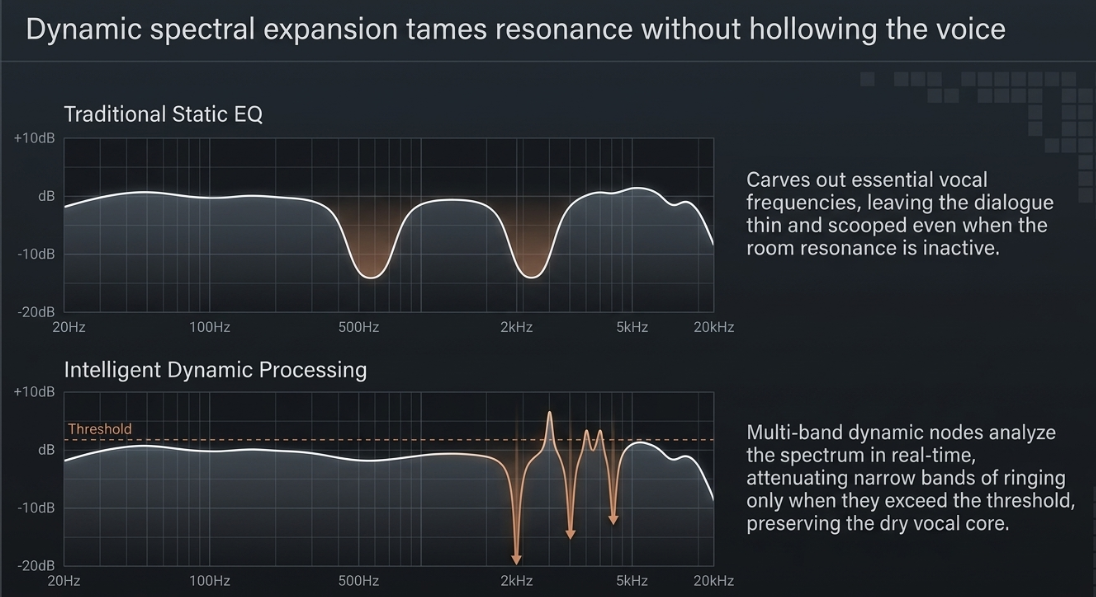This screenshot has height=597, width=1096.
Task: Click the '20kHz' label under the Static EQ chart
Action: click(714, 327)
